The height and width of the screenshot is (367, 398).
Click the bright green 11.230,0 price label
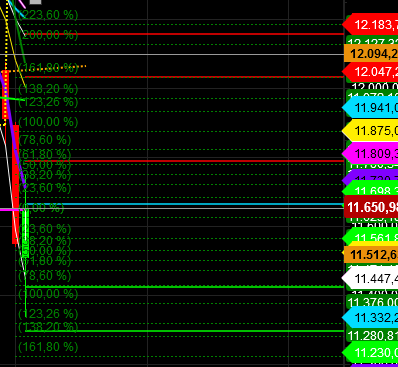(371, 352)
